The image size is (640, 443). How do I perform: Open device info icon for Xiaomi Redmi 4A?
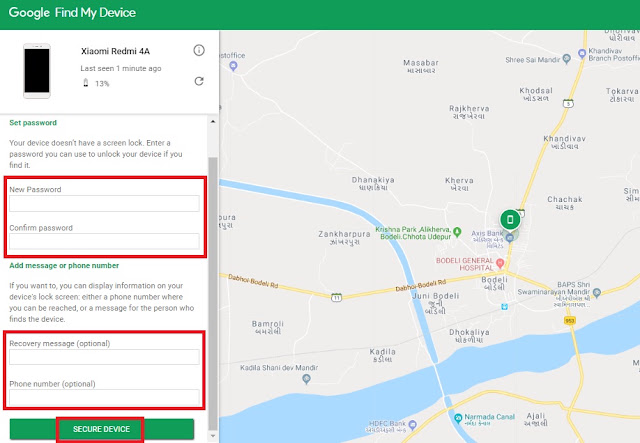[199, 50]
